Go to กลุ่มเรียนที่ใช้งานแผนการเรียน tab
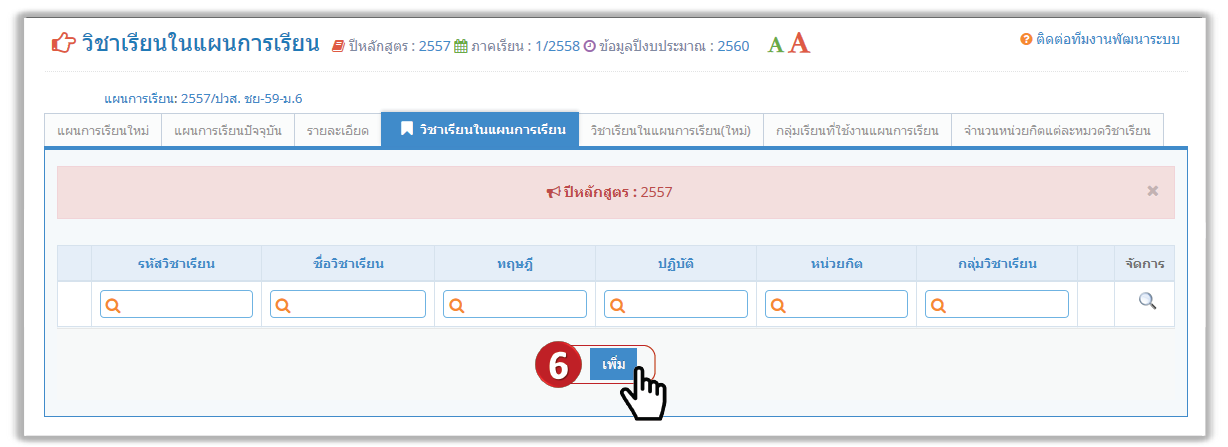This screenshot has height=447, width=1228. pyautogui.click(x=857, y=130)
